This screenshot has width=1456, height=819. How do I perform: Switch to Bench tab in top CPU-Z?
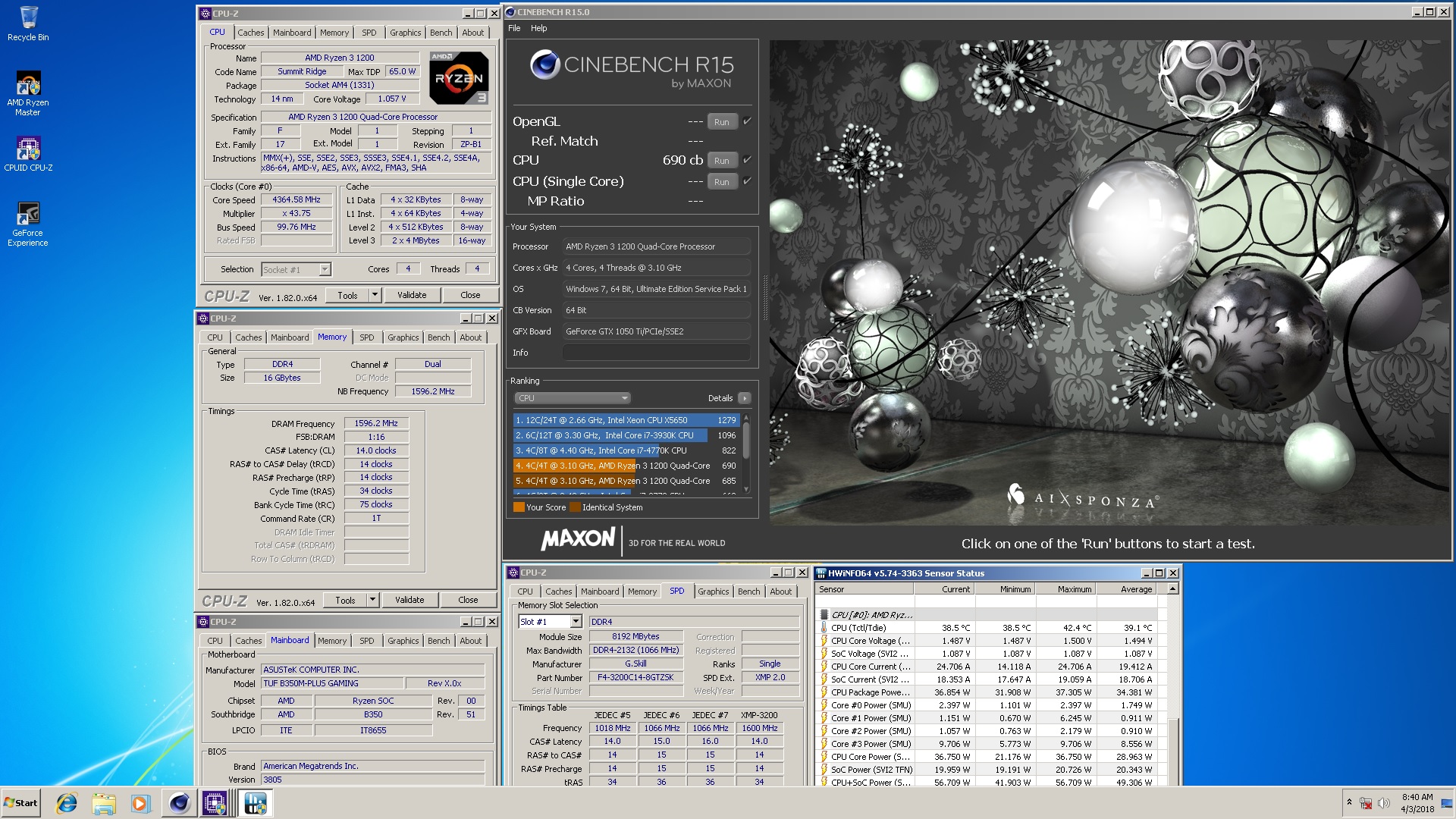tap(441, 33)
